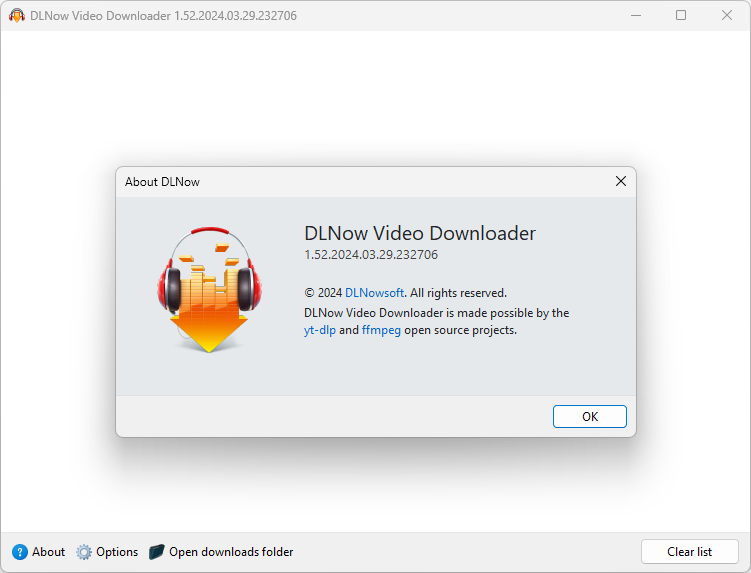Clear the download list
This screenshot has width=751, height=573.
(x=690, y=552)
